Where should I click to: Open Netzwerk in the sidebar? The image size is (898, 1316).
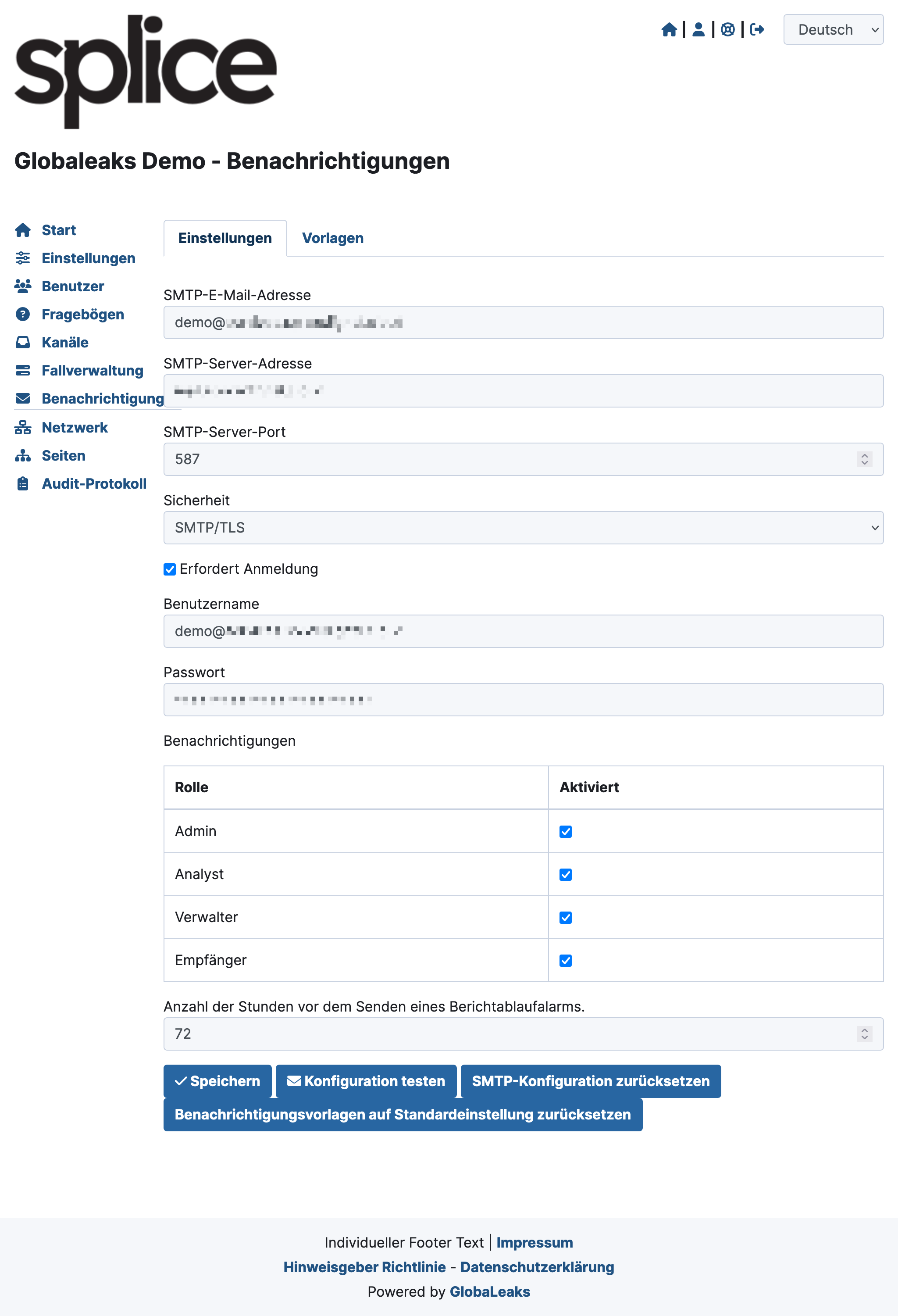[x=75, y=428]
